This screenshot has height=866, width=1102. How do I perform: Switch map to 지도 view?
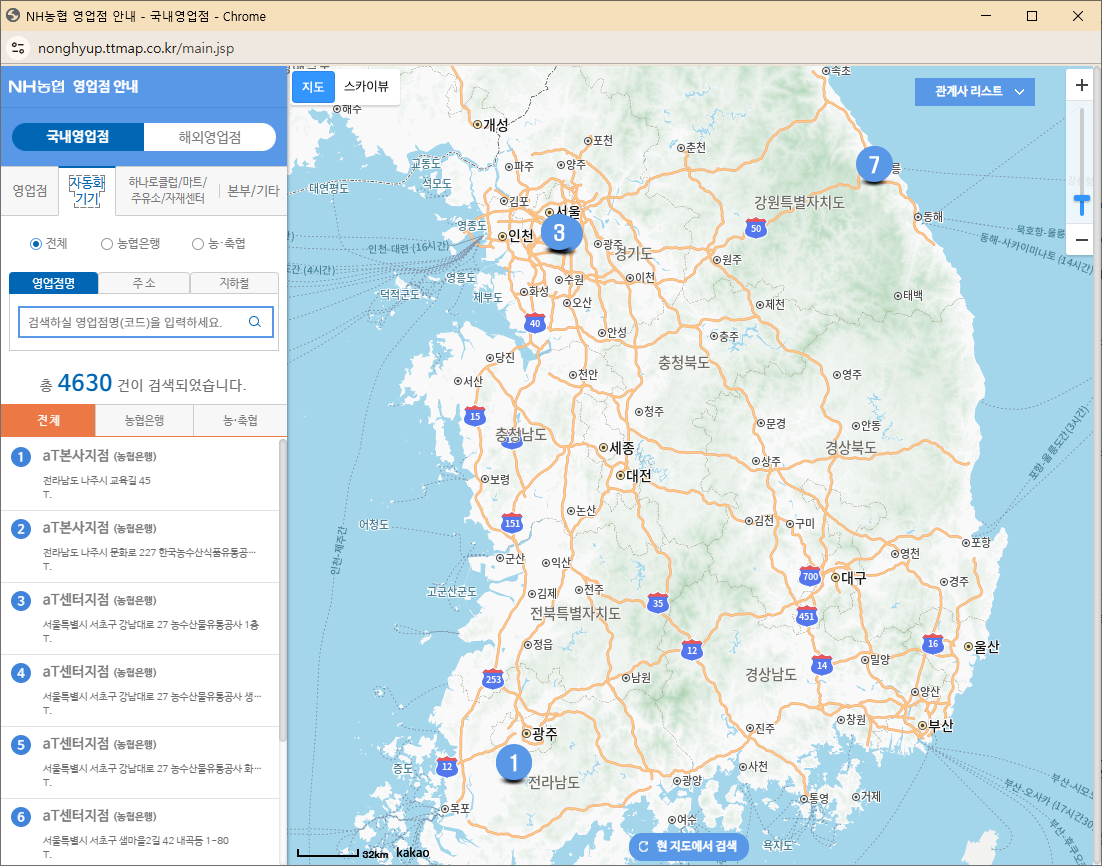click(313, 86)
